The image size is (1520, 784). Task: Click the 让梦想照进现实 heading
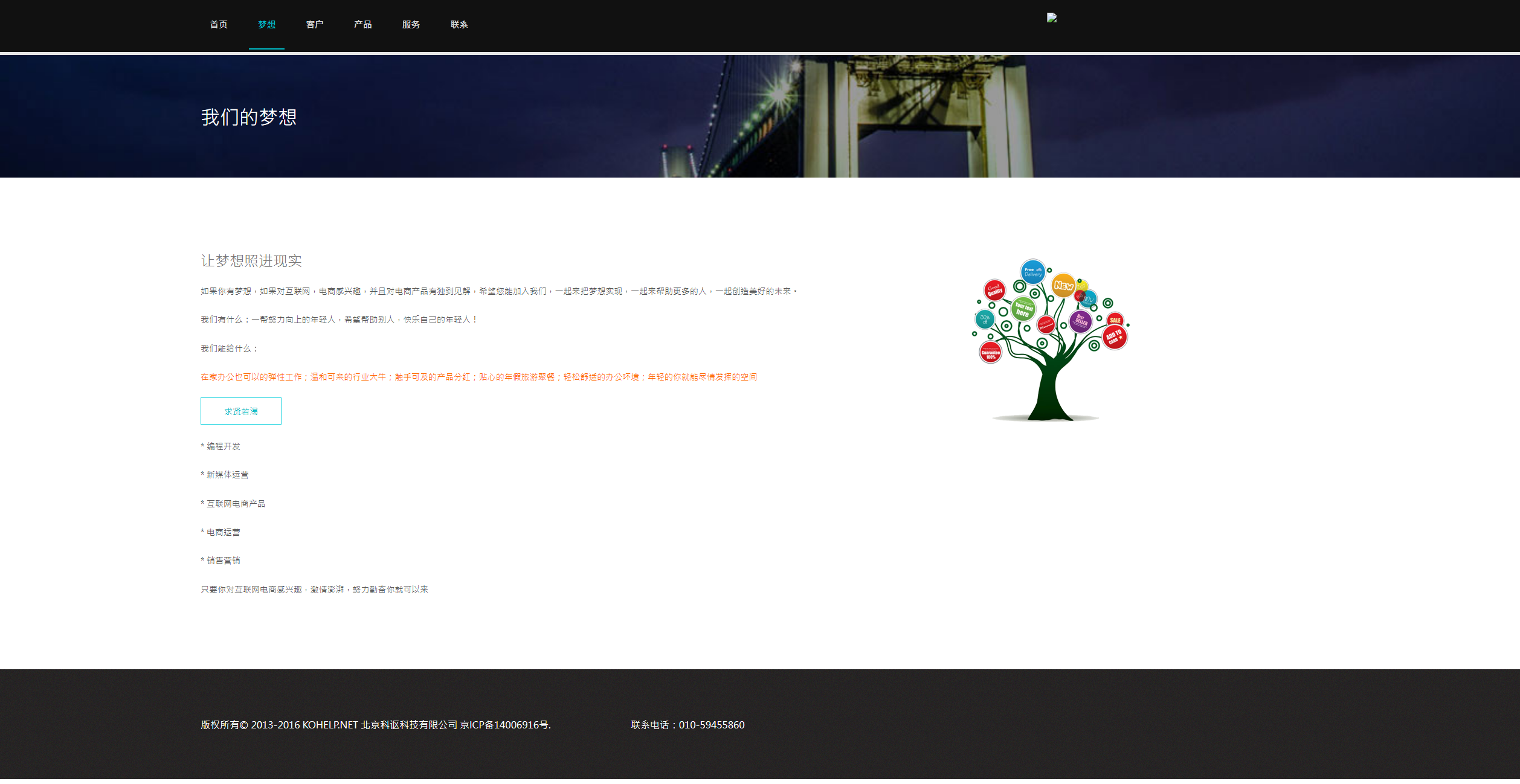click(x=251, y=261)
